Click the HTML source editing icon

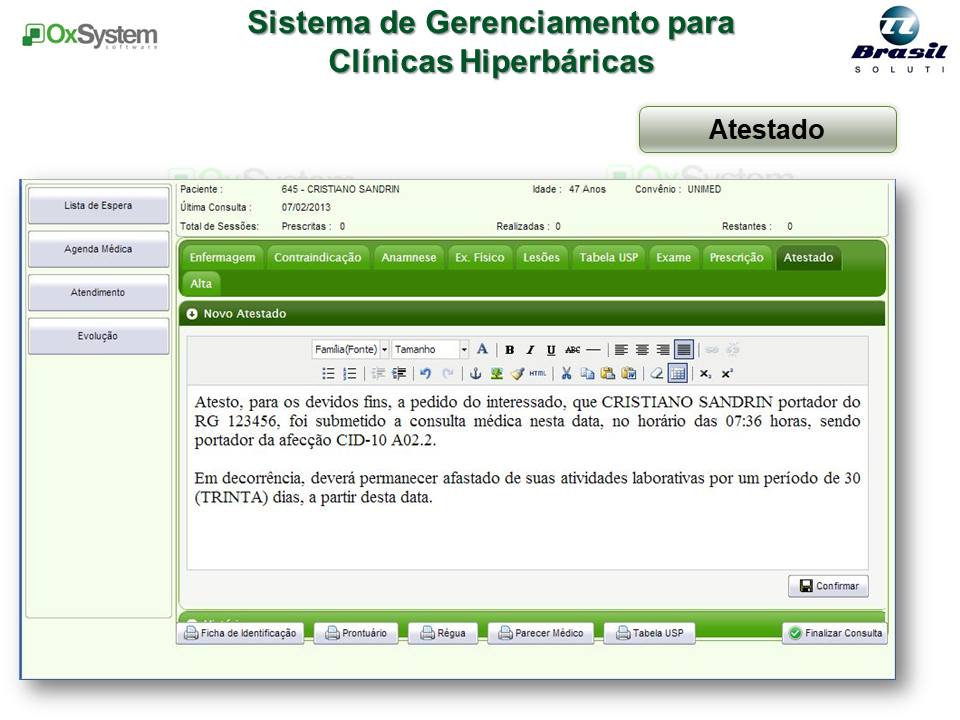tap(537, 374)
